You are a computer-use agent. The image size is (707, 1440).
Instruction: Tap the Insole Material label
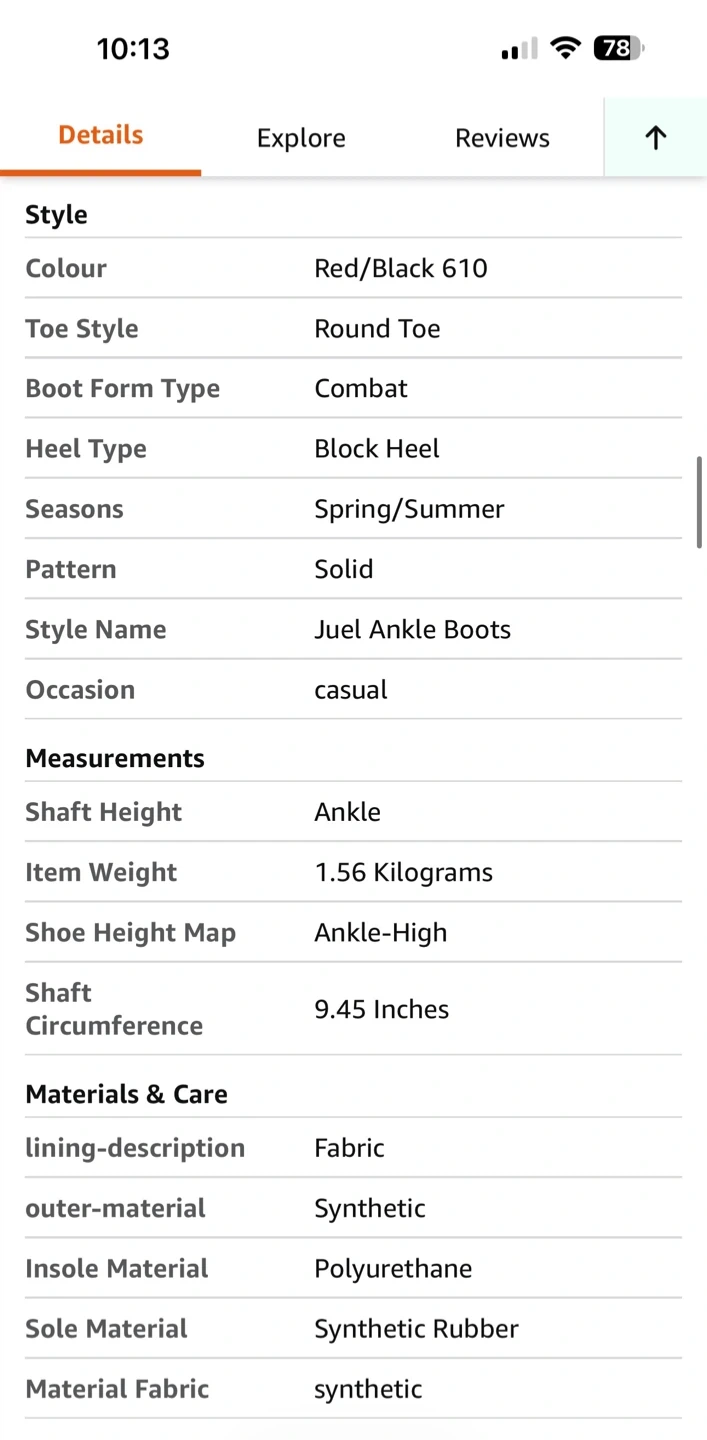(x=117, y=1268)
